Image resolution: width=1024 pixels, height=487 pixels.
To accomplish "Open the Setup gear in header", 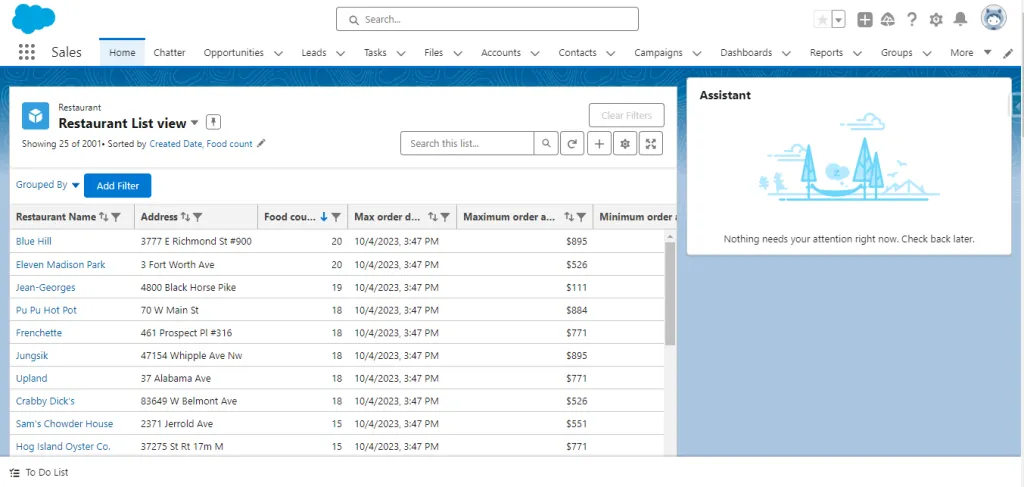I will 936,20.
